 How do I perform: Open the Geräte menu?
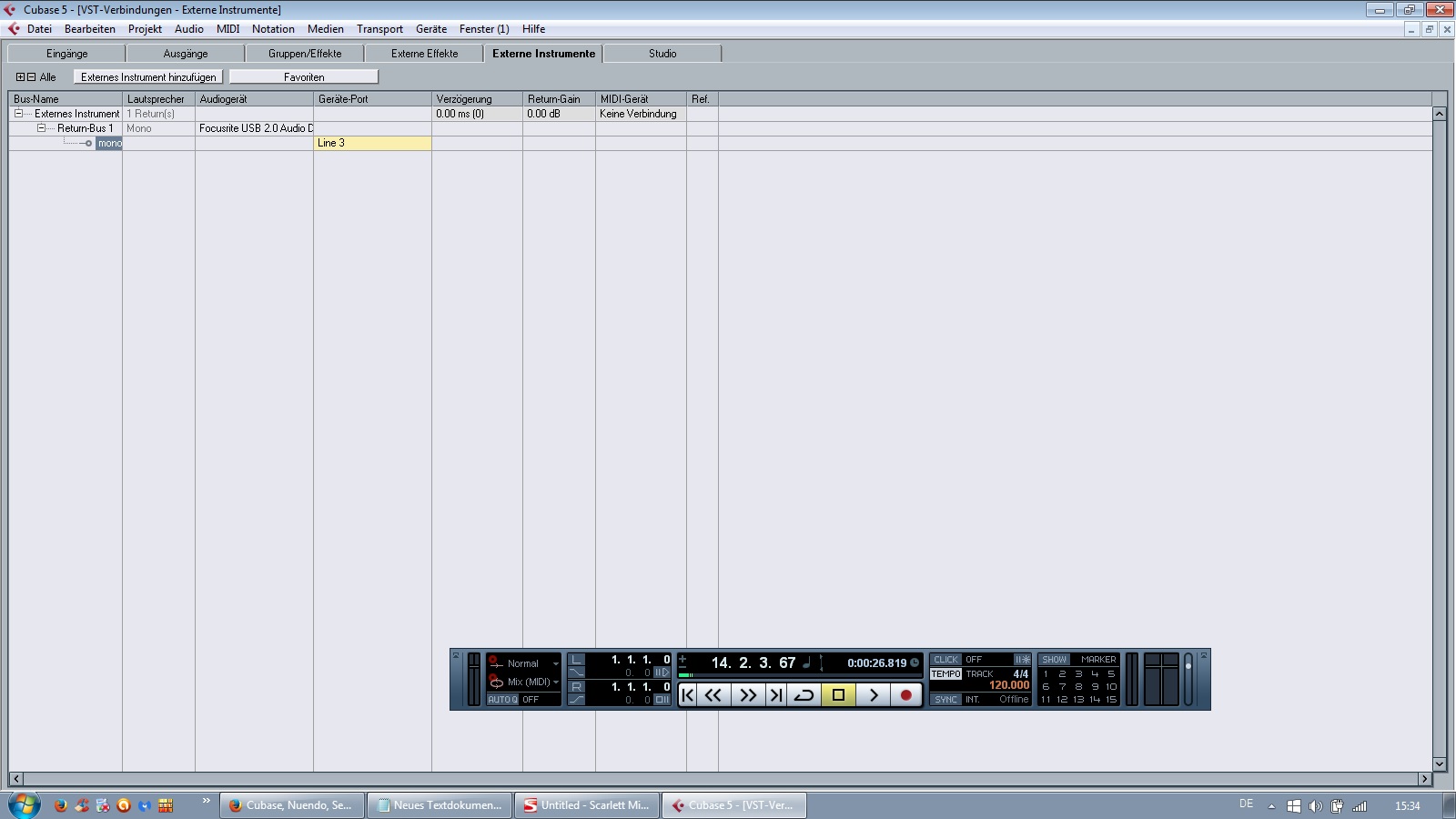tap(431, 29)
